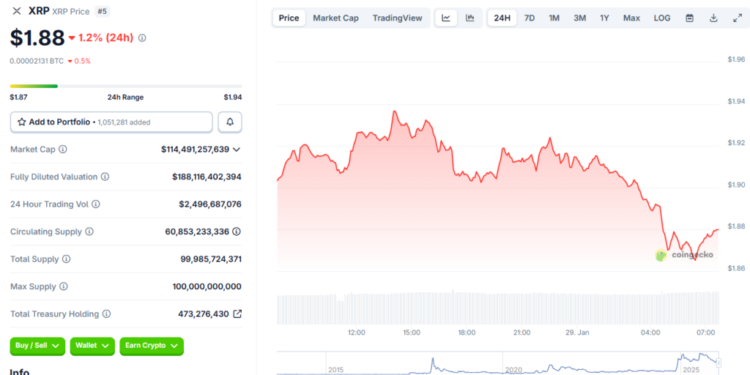The width and height of the screenshot is (750, 375).
Task: Click the $114,491,257,639 market cap value
Action: pyautogui.click(x=195, y=149)
